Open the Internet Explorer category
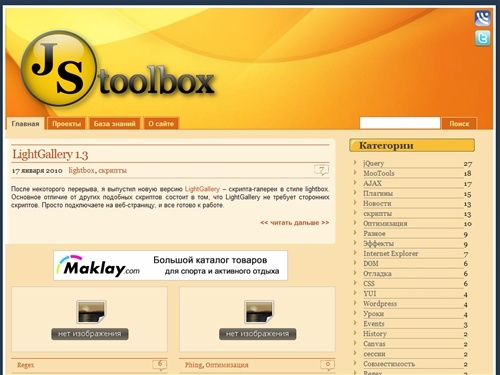This screenshot has height=375, width=500. click(x=391, y=254)
